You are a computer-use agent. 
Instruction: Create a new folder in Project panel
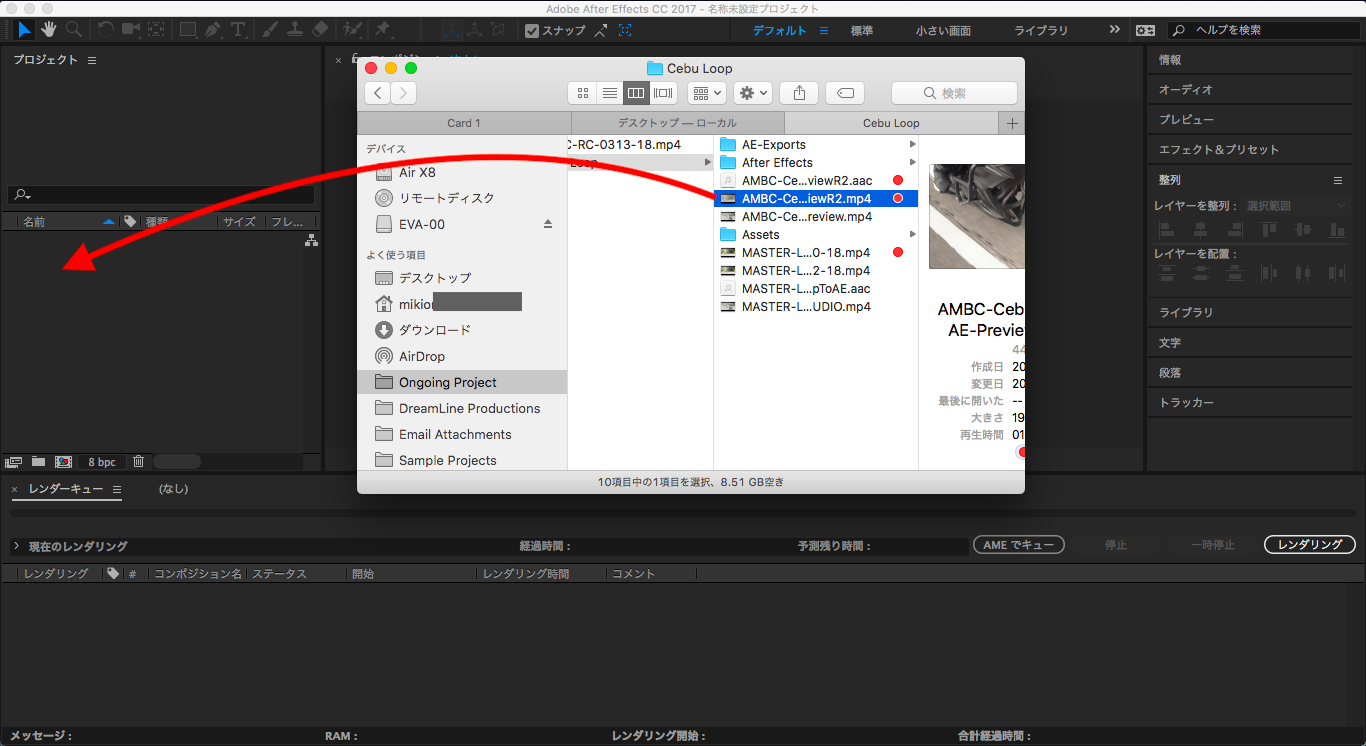[38, 462]
